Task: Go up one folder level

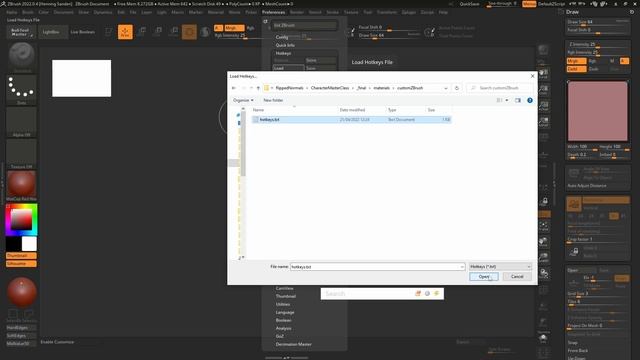Action: pos(258,88)
